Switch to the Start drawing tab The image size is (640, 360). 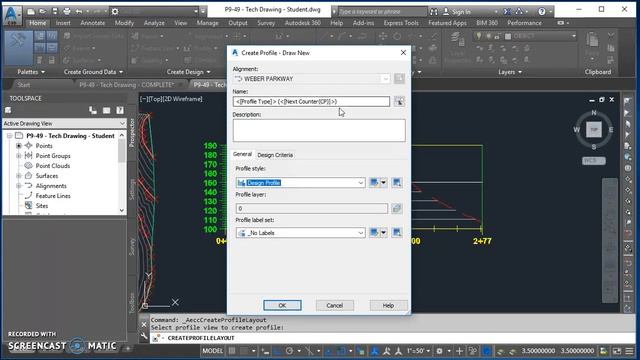click(x=24, y=85)
